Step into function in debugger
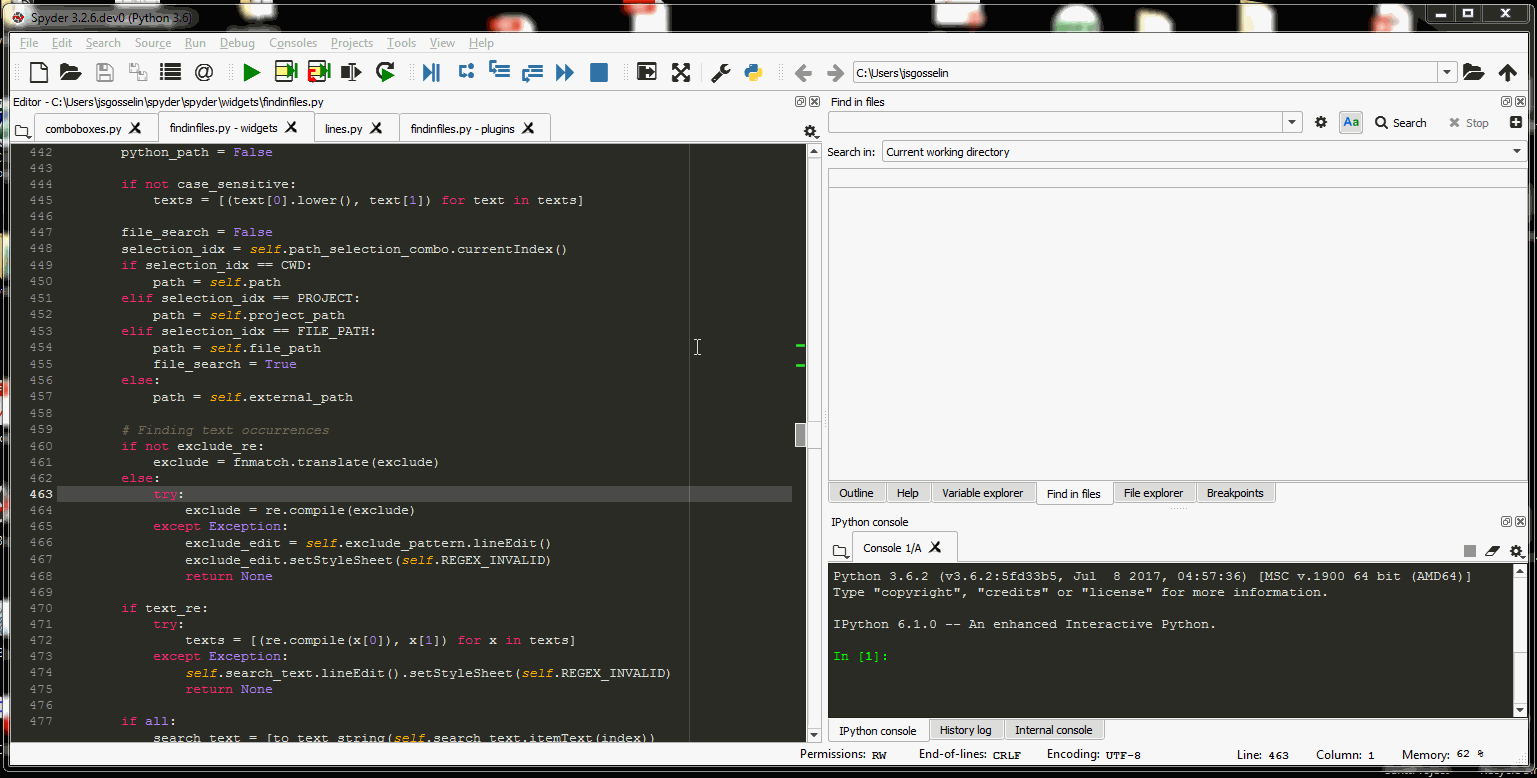Screen dimensions: 1537x778 499,72
